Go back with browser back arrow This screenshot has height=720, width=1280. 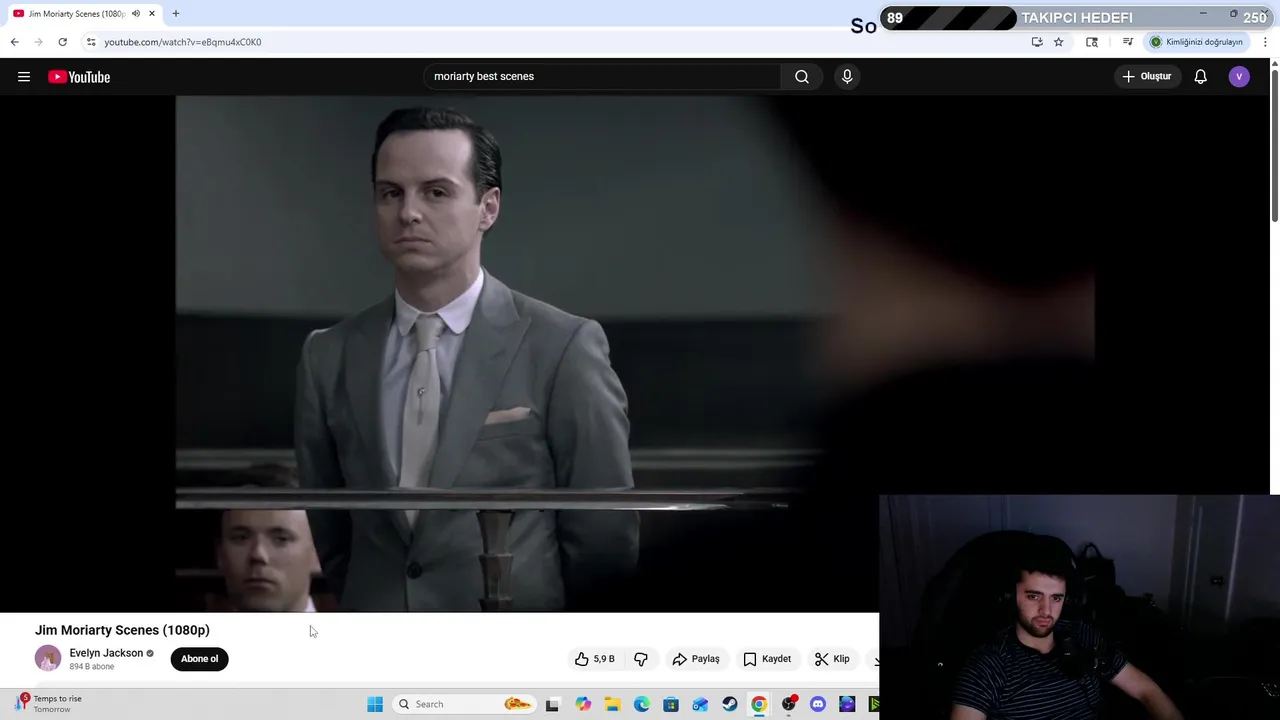(14, 42)
